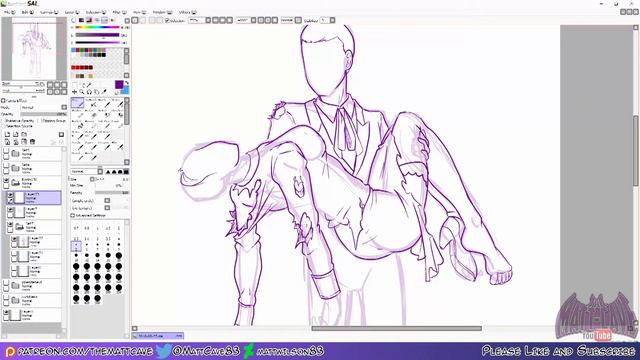Open the Window menu
The width and height of the screenshot is (640, 360).
click(162, 12)
